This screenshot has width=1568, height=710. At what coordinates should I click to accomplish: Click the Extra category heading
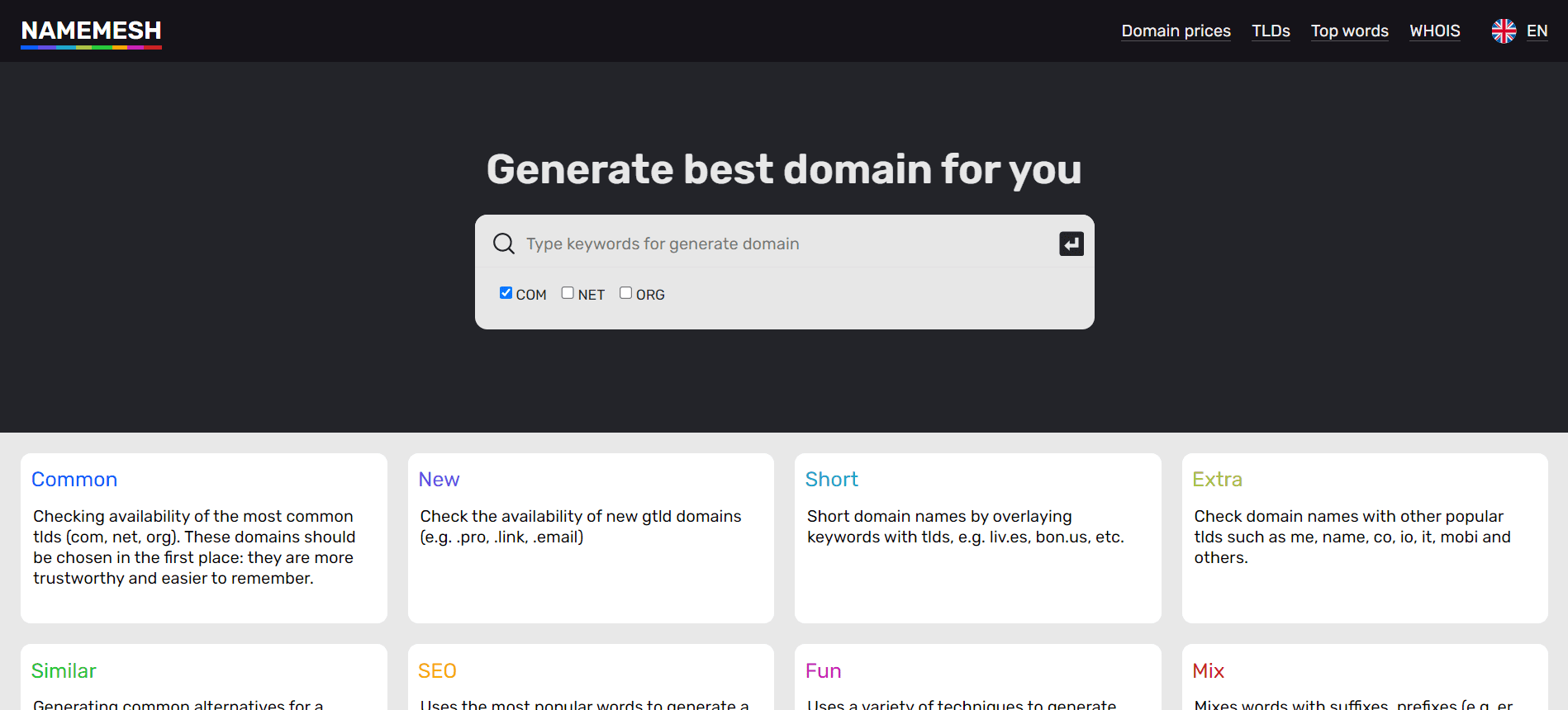pyautogui.click(x=1216, y=480)
